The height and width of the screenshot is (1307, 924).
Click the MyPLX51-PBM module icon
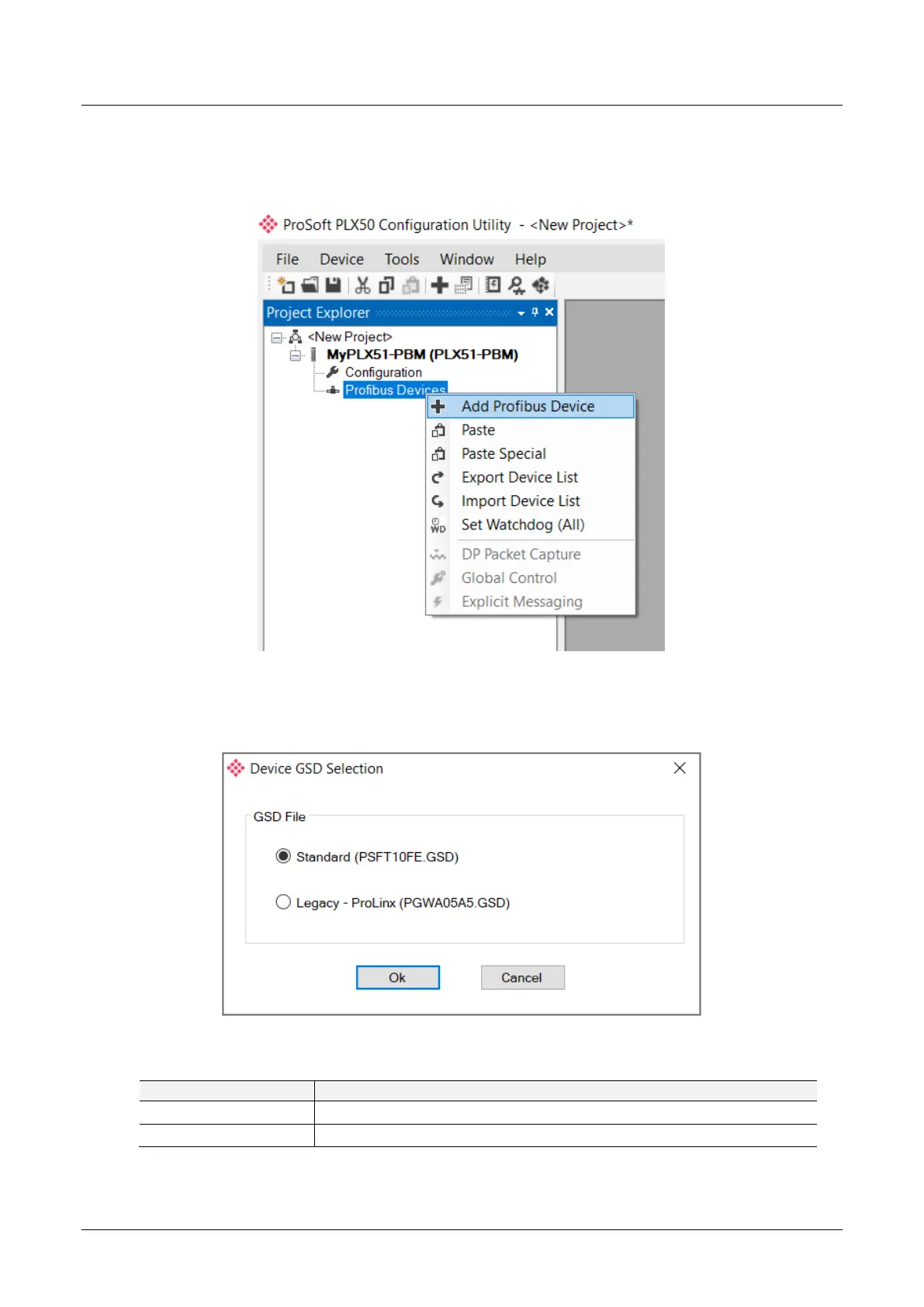(313, 355)
